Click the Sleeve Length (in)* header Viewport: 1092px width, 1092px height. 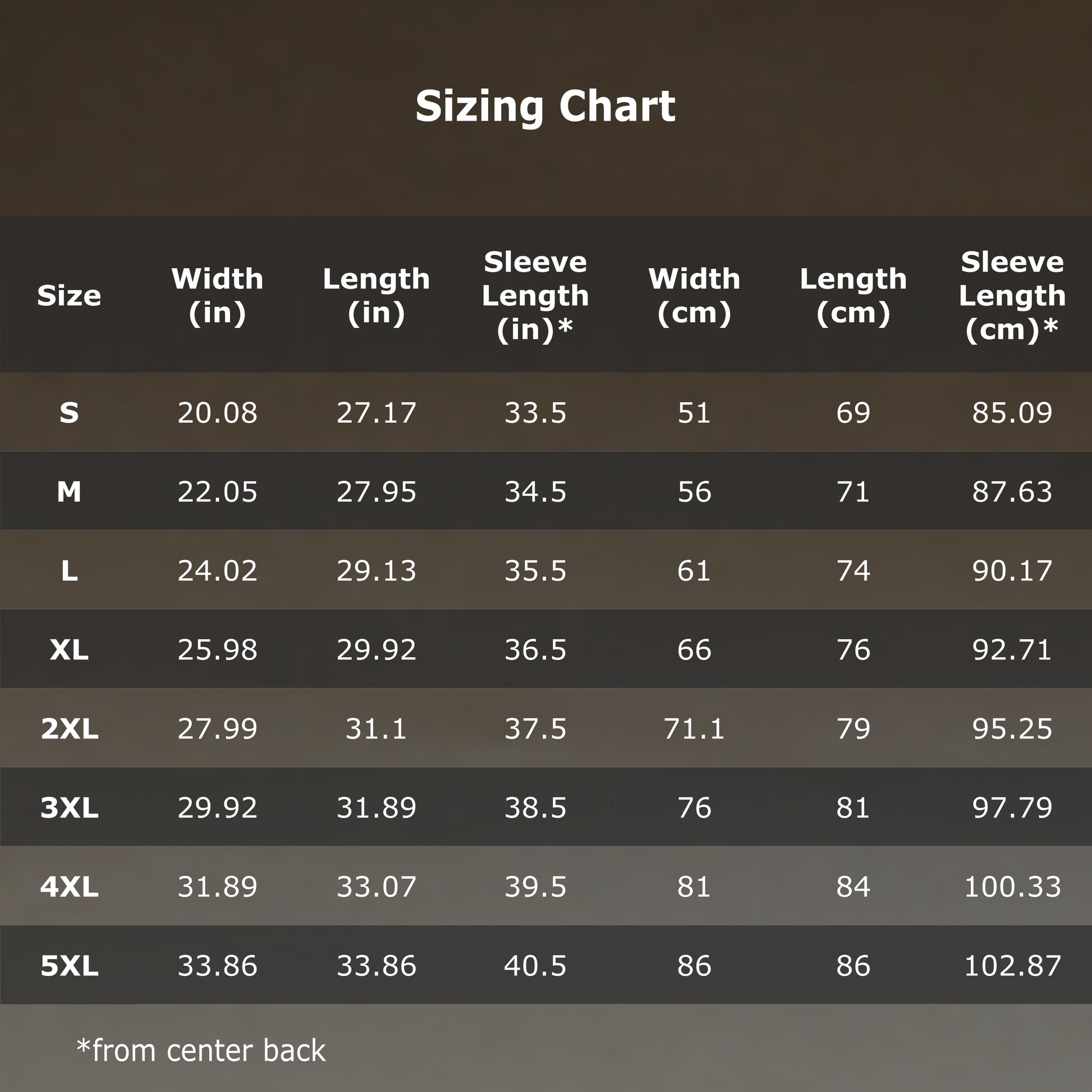point(535,296)
